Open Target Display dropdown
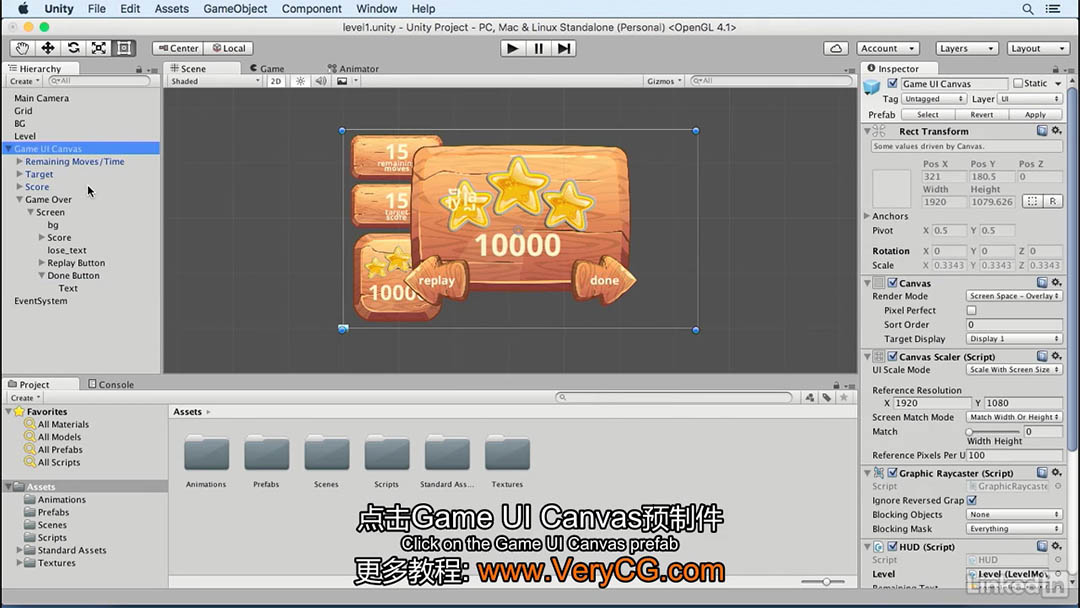 click(x=1014, y=339)
